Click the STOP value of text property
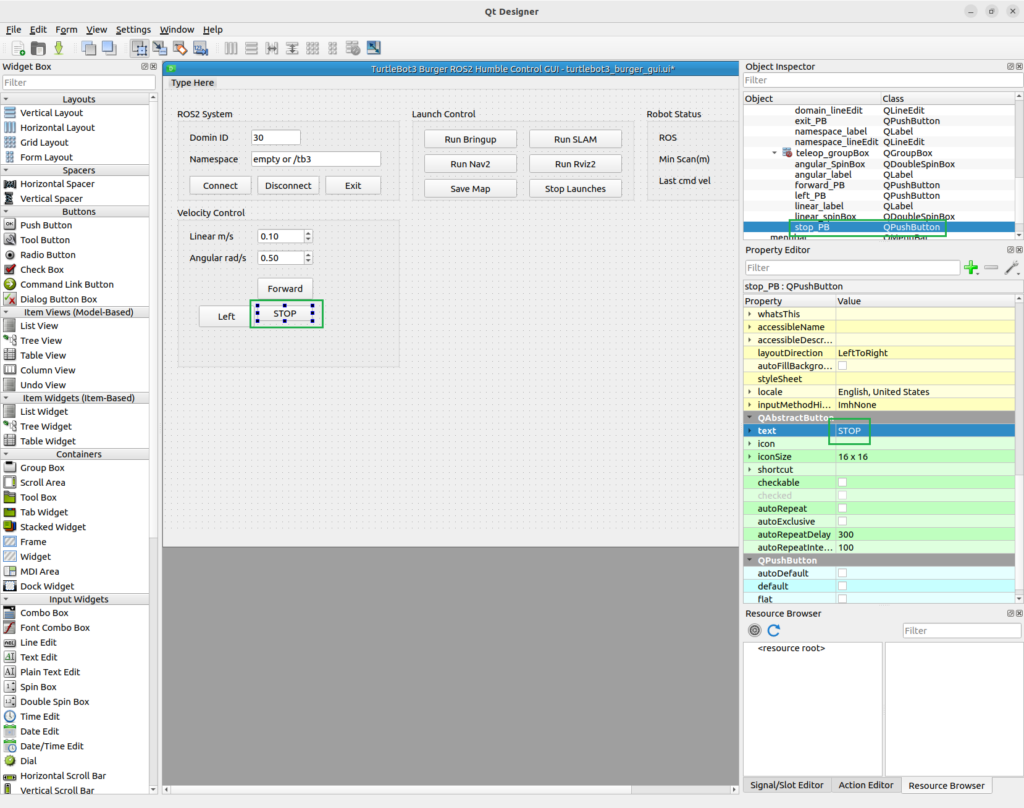Screen dimensions: 1024x808 (x=849, y=431)
